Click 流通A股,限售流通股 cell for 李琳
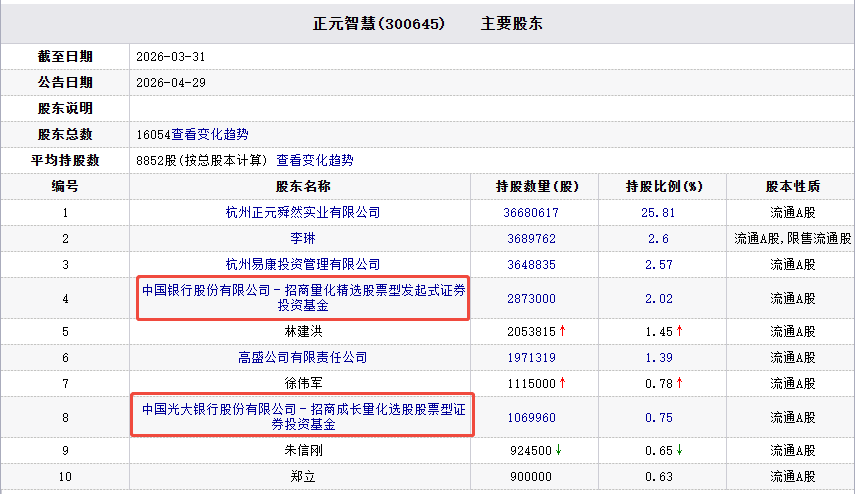The image size is (864, 494). click(x=793, y=238)
